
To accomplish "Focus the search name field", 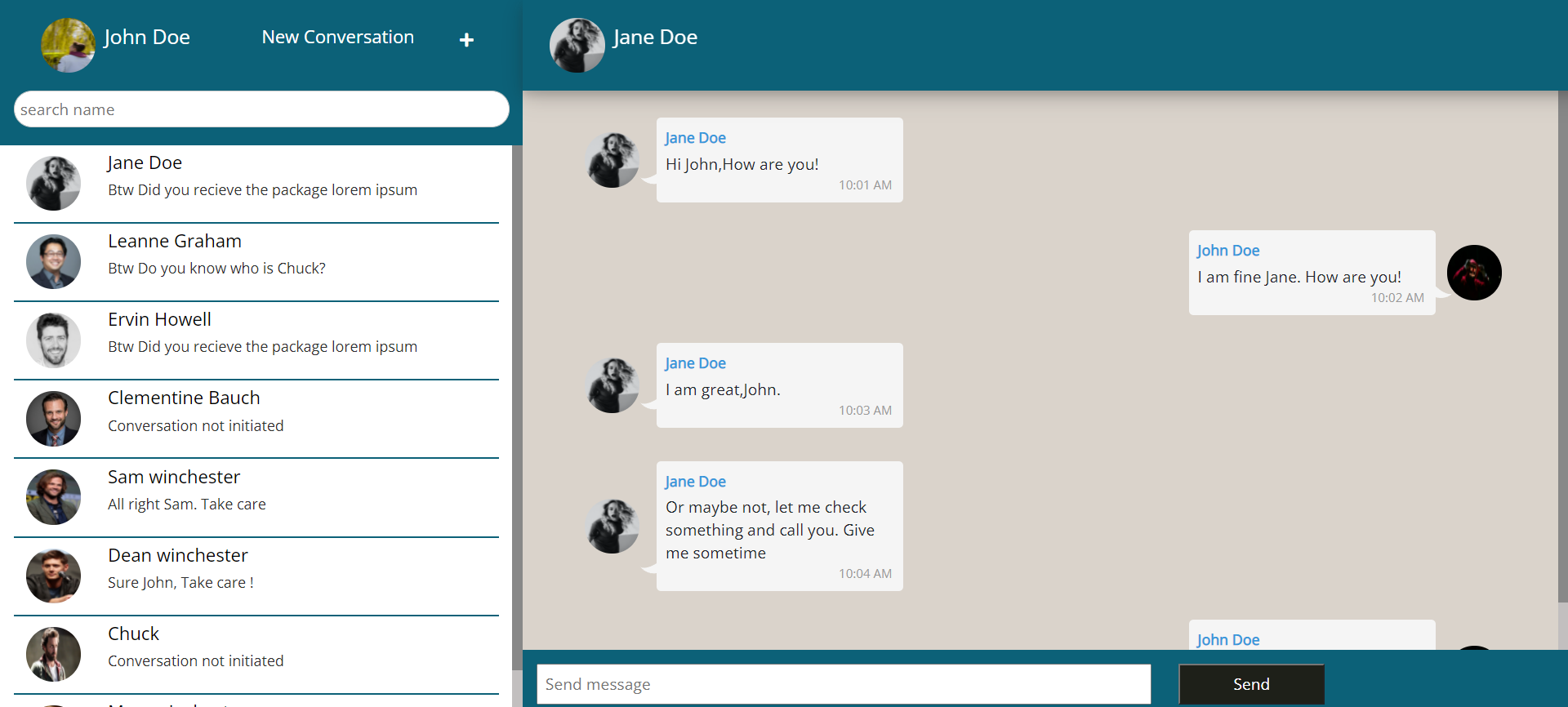I will (261, 109).
